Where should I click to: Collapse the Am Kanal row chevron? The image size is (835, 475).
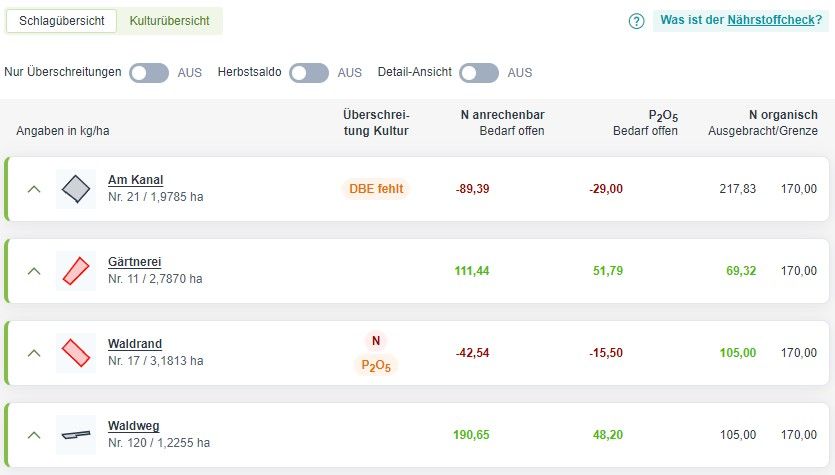pos(34,189)
